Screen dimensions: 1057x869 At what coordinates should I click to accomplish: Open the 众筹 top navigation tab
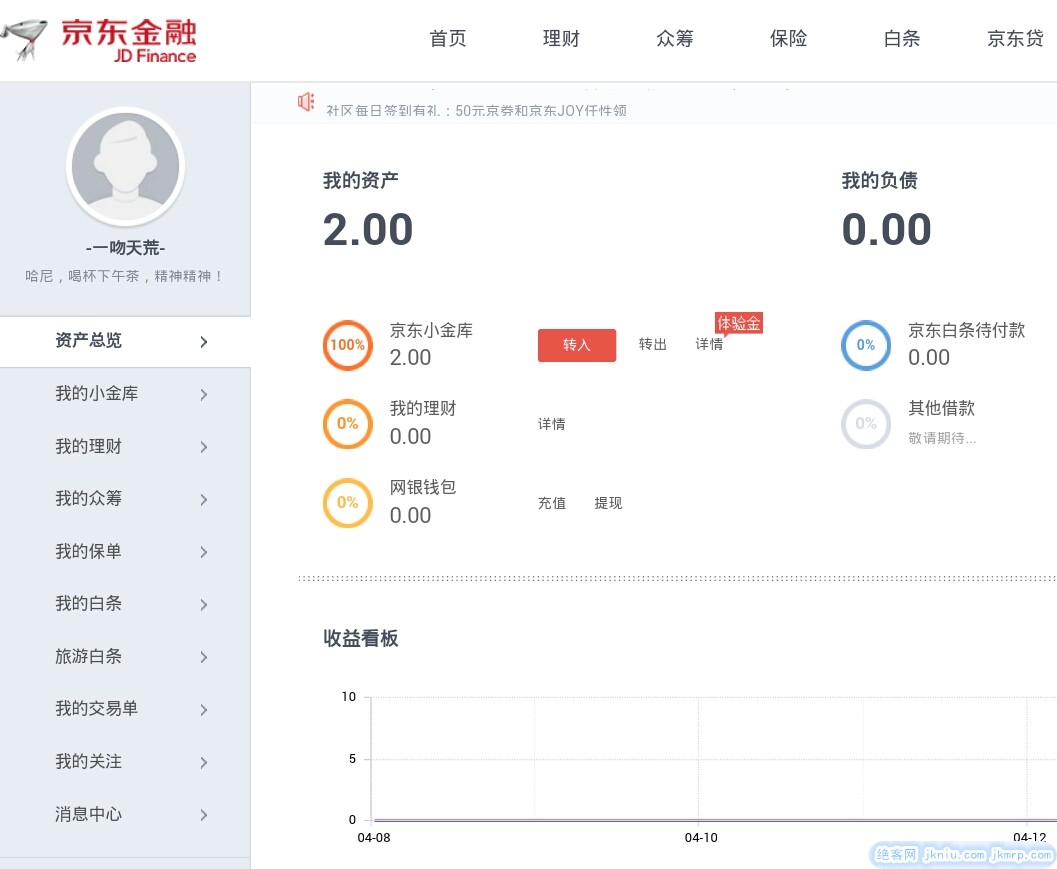[674, 39]
